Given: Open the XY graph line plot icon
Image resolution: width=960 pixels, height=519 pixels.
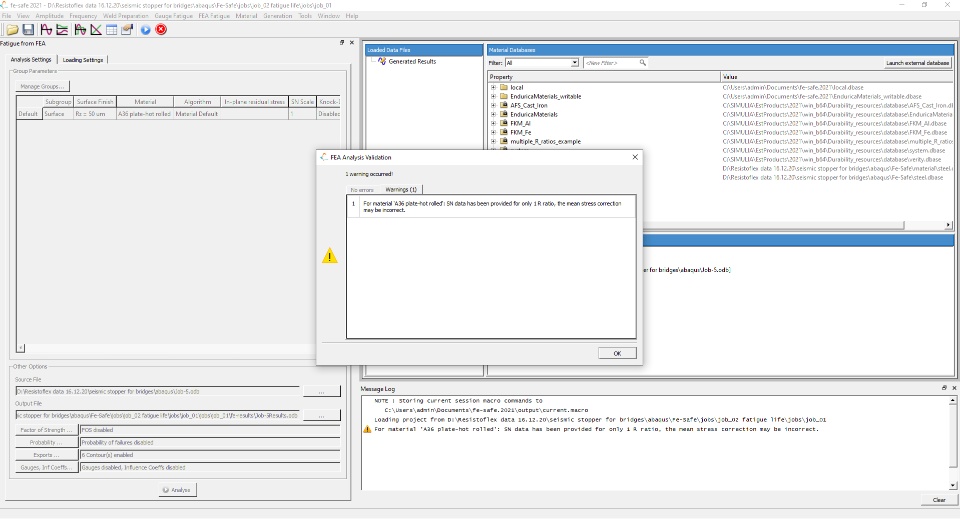Looking at the screenshot, I should click(x=96, y=29).
